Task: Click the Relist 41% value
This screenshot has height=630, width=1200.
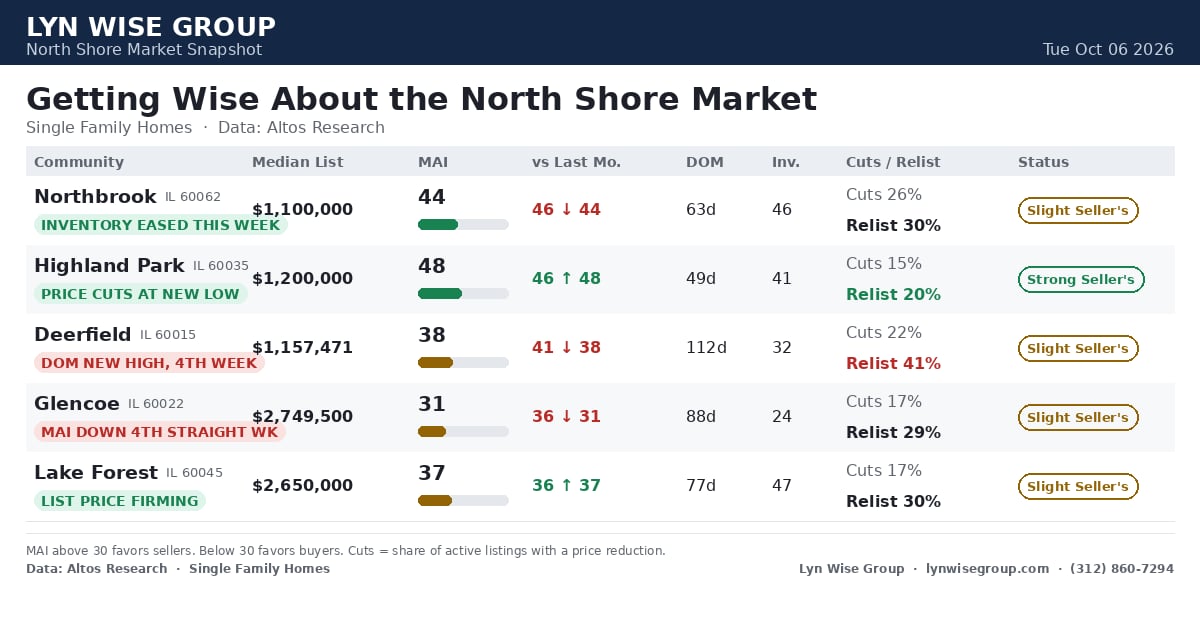Action: [893, 364]
